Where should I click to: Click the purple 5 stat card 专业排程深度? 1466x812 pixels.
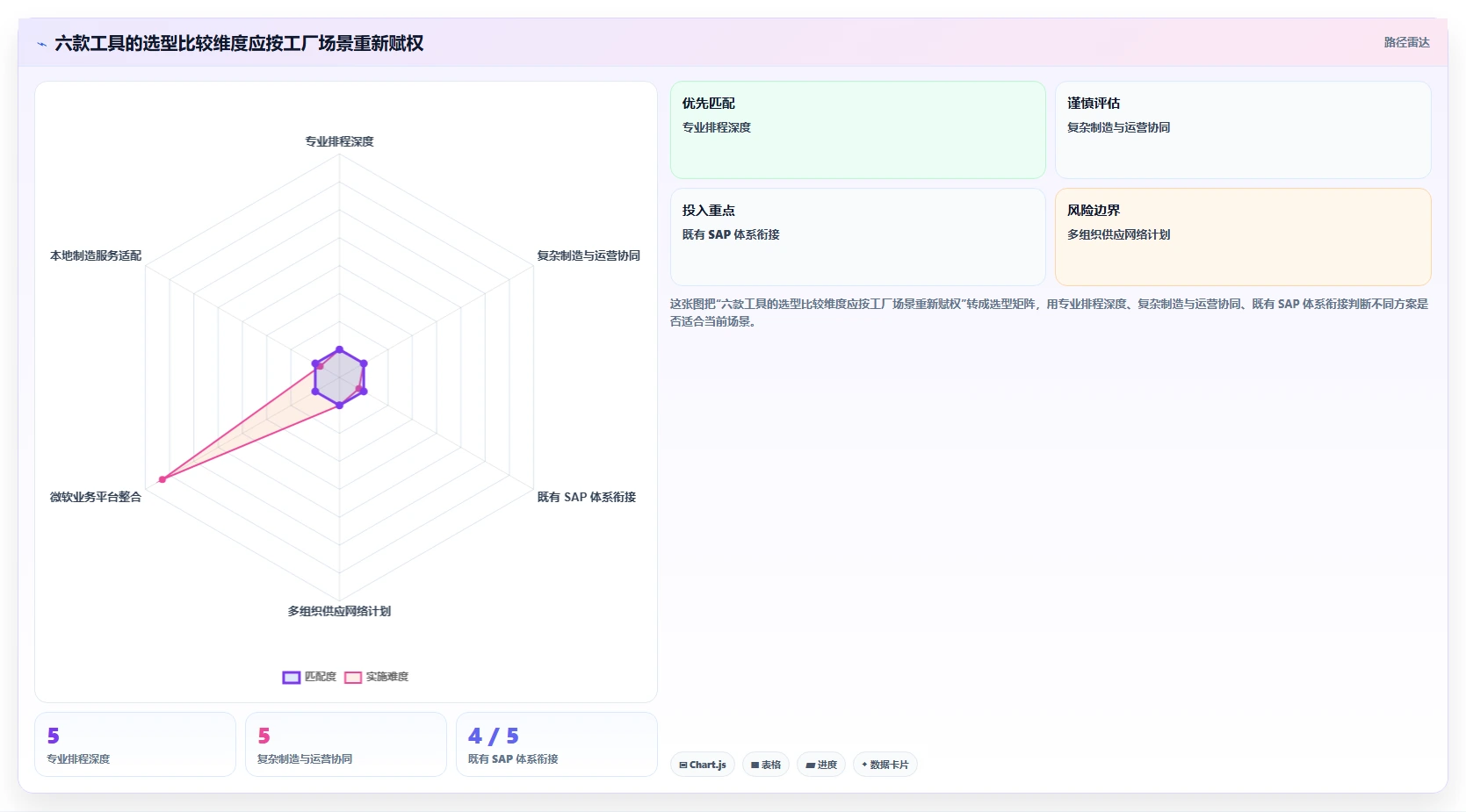click(x=135, y=744)
